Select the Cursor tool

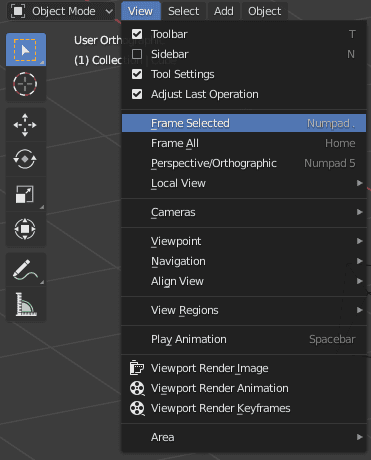click(x=26, y=84)
